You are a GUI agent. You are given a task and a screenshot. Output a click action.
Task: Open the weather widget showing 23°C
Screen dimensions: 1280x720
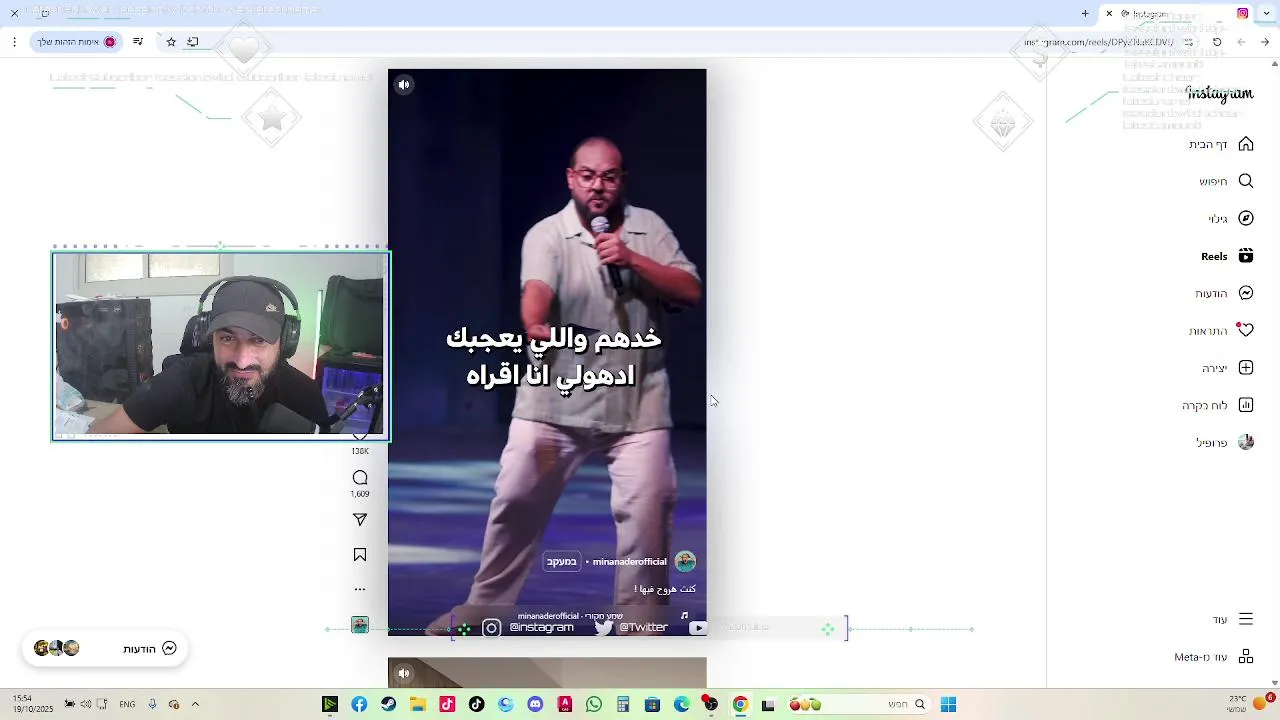tap(1249, 704)
